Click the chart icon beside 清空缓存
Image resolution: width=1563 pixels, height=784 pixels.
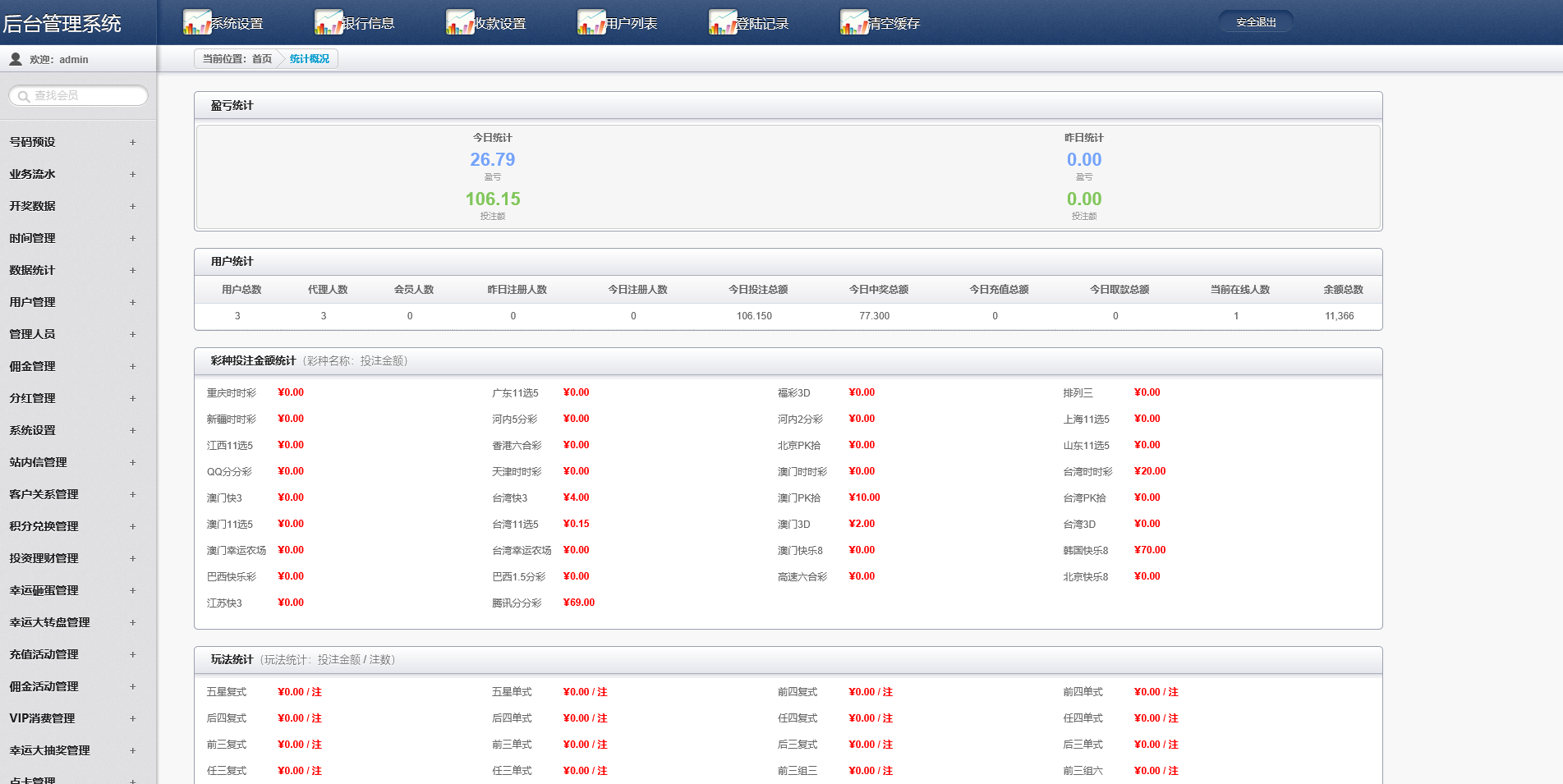(x=854, y=22)
